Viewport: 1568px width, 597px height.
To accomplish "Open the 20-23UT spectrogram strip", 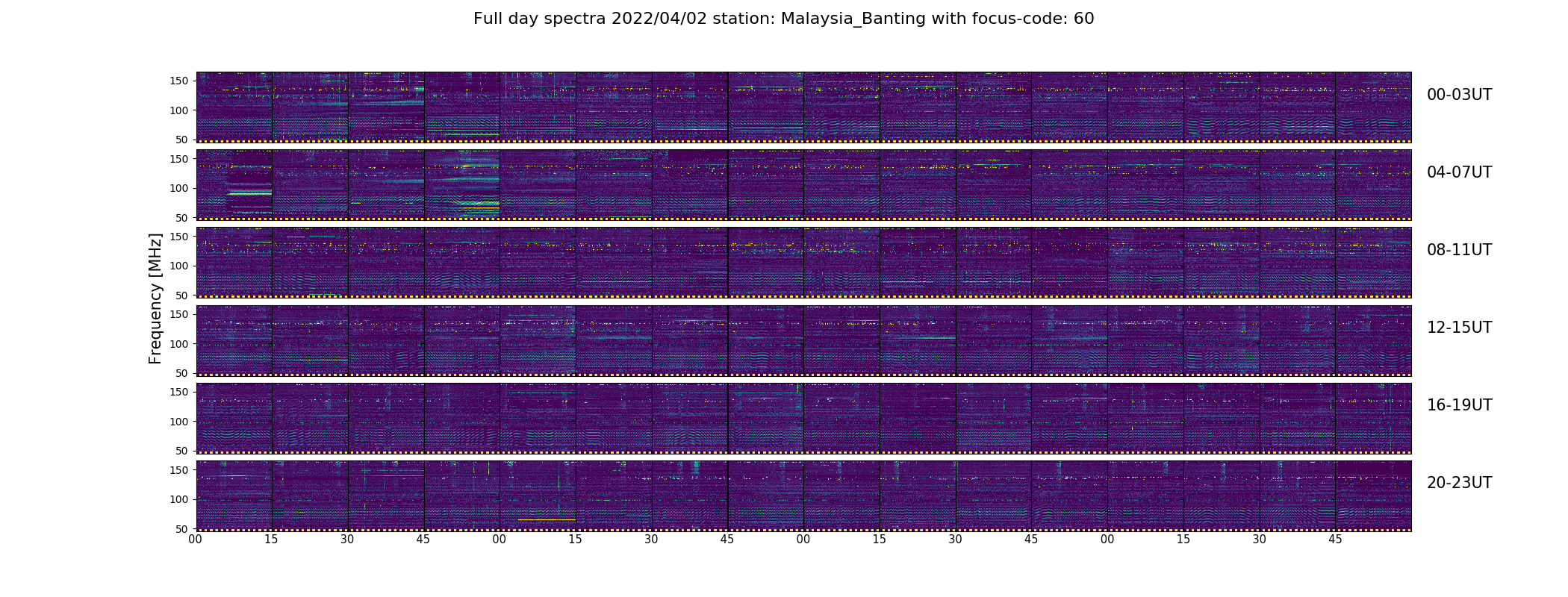I will [803, 496].
